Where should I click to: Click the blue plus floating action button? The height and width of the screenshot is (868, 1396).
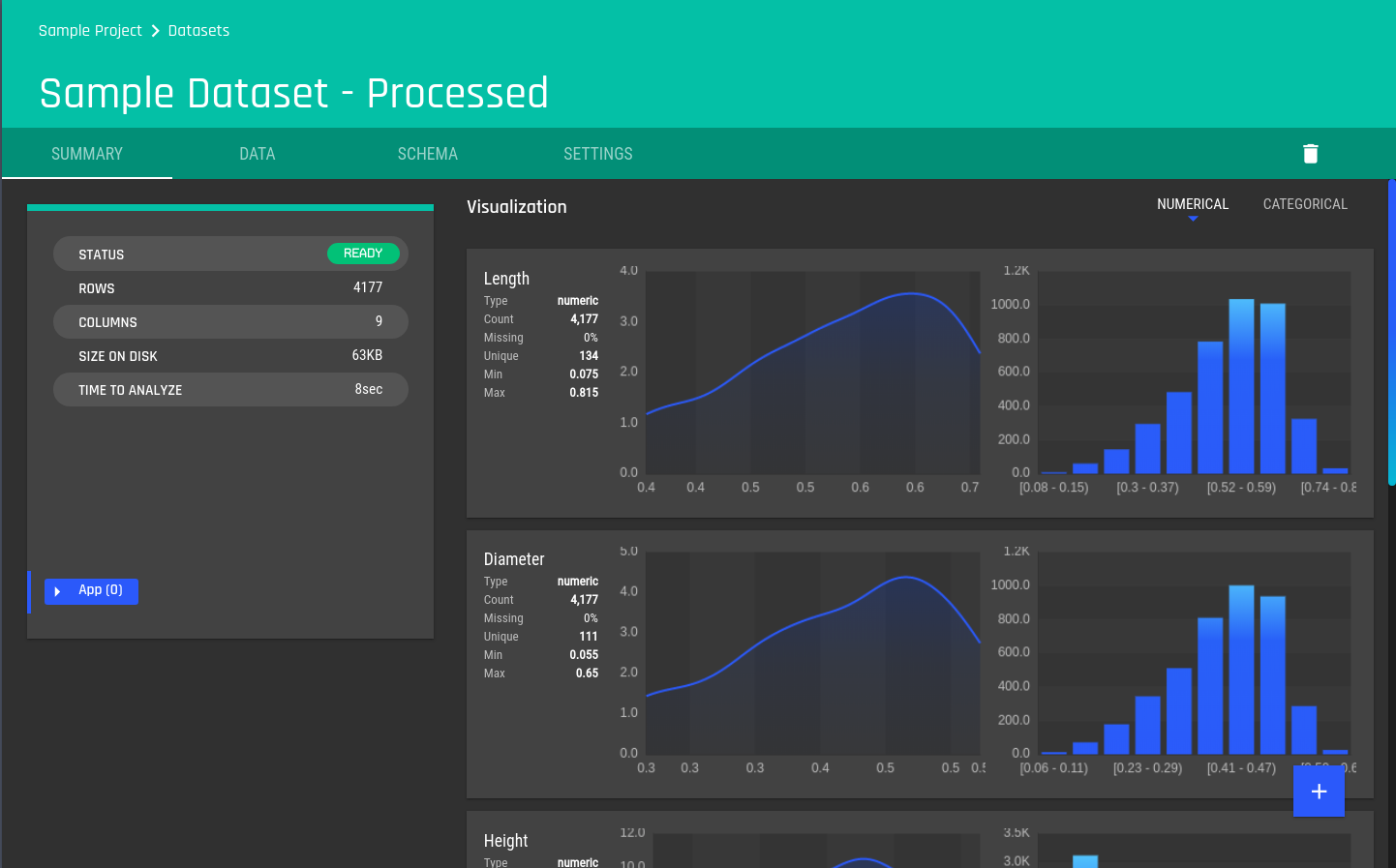[x=1319, y=791]
